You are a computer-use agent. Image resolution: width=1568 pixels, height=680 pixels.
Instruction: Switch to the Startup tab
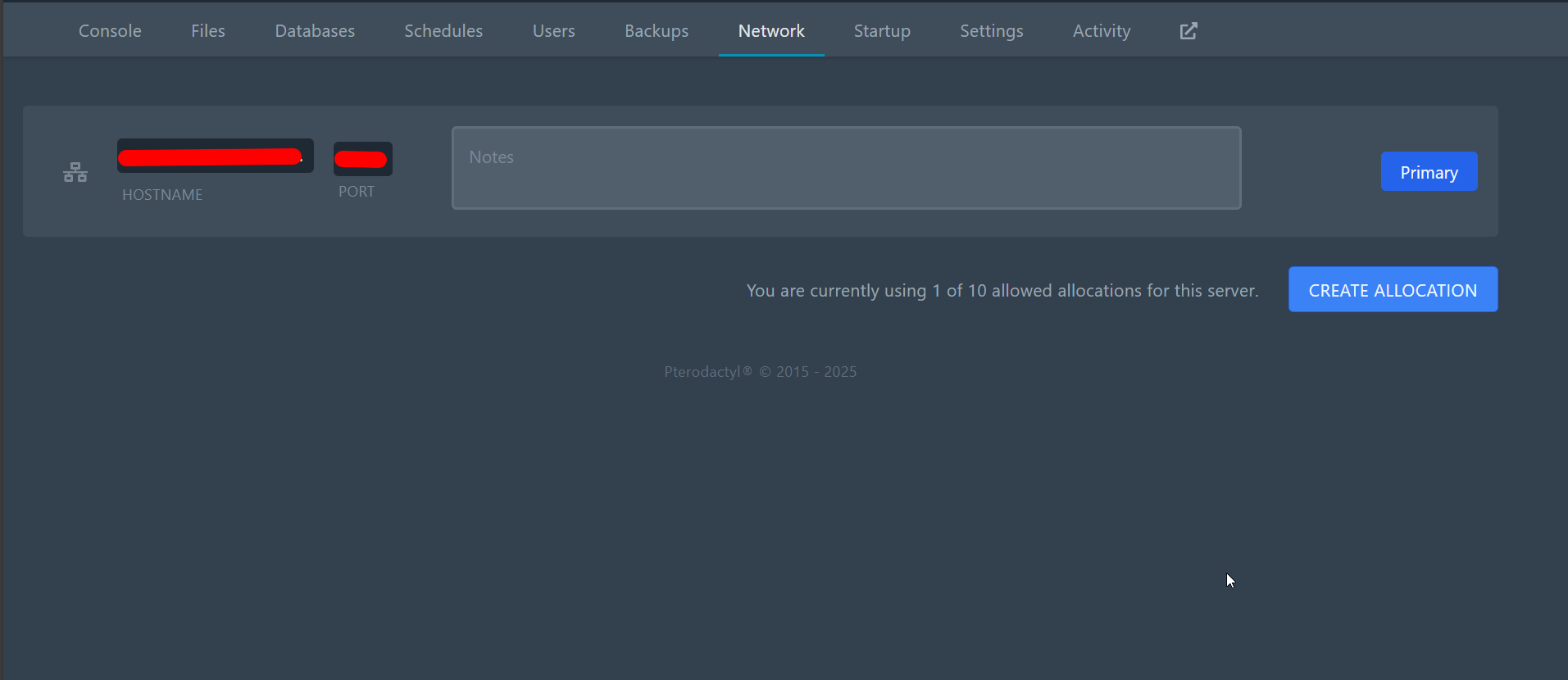[x=881, y=31]
